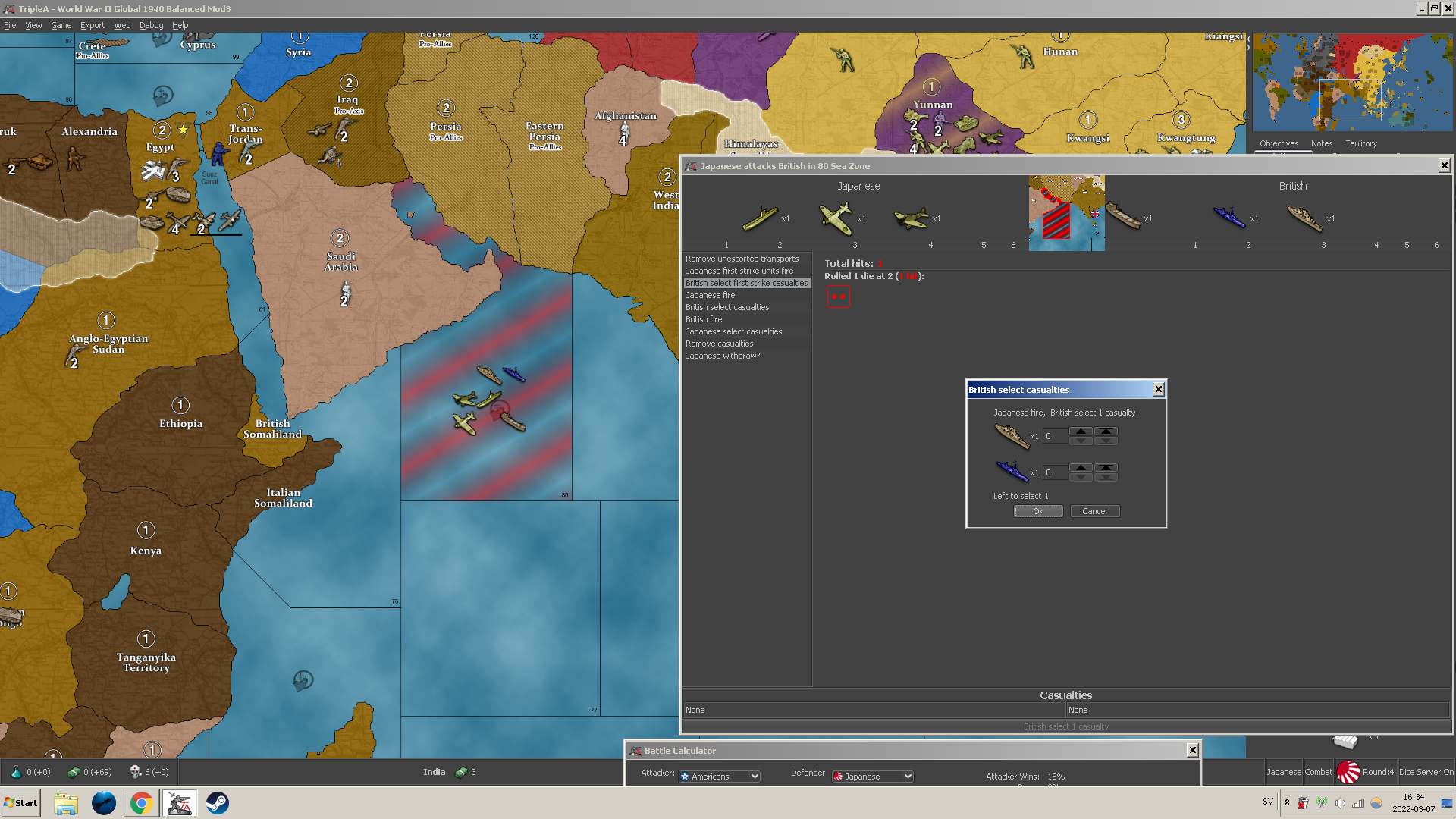Select 'Japanese select casualties' battle step
Screen dimensions: 1456x819
tap(747, 331)
